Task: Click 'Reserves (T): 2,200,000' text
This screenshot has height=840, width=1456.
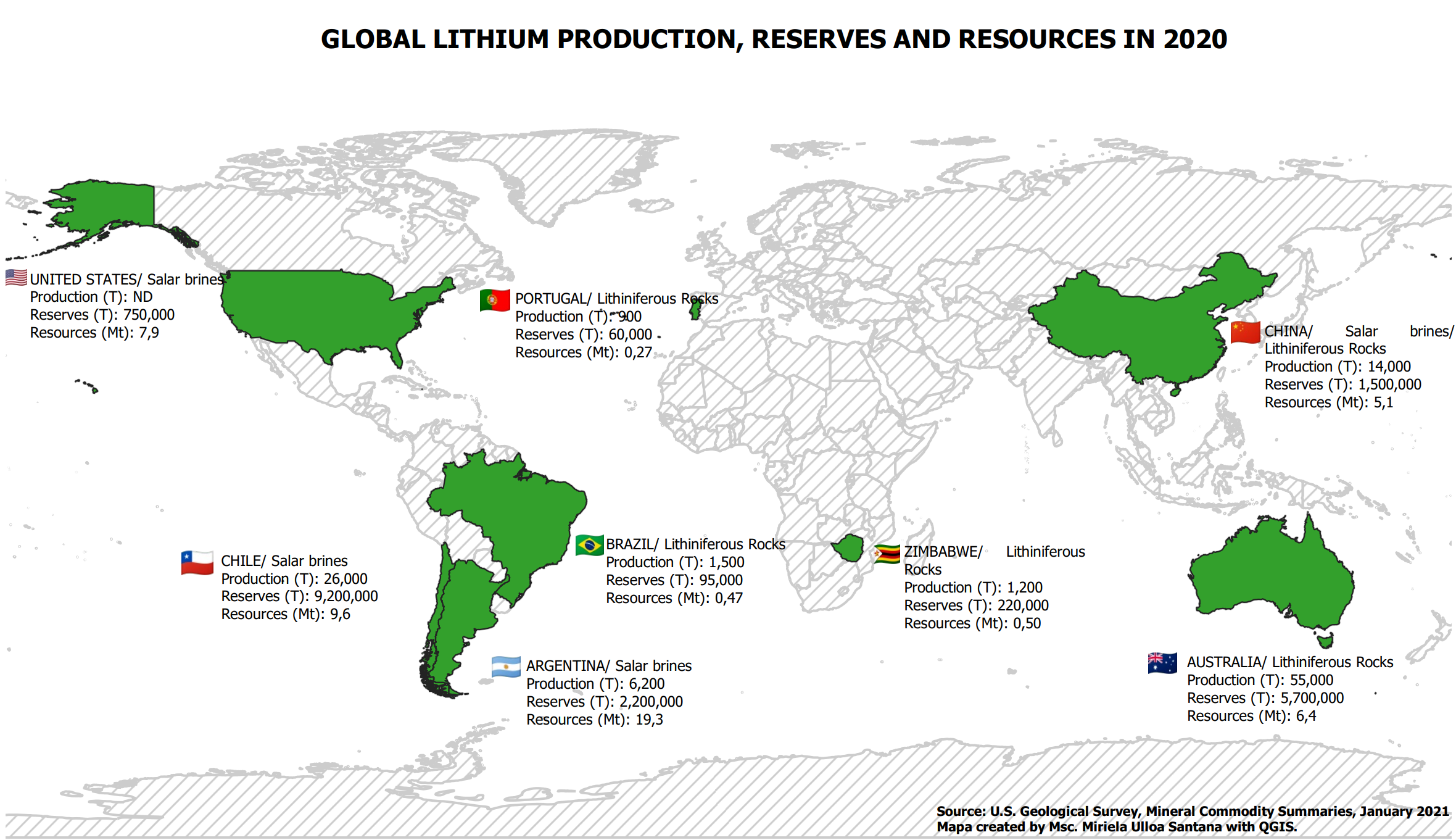Action: [x=605, y=702]
